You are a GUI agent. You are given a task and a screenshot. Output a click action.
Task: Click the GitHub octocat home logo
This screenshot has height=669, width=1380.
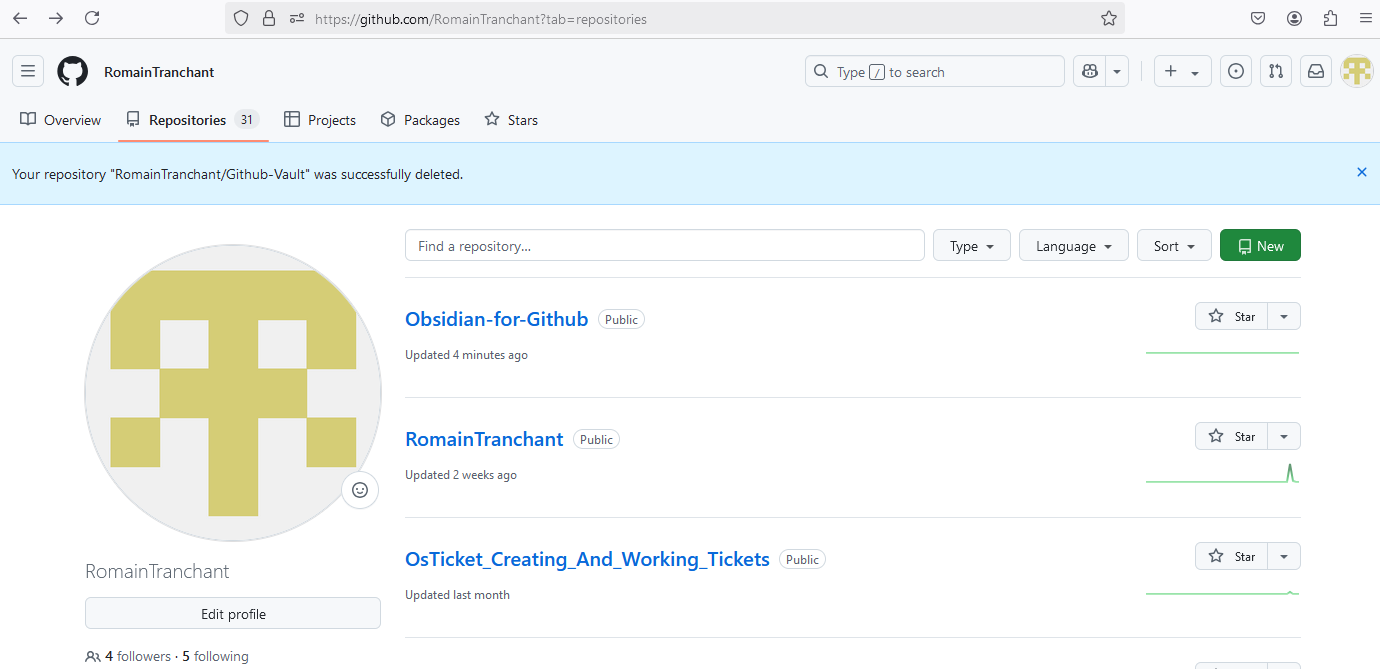click(x=72, y=70)
